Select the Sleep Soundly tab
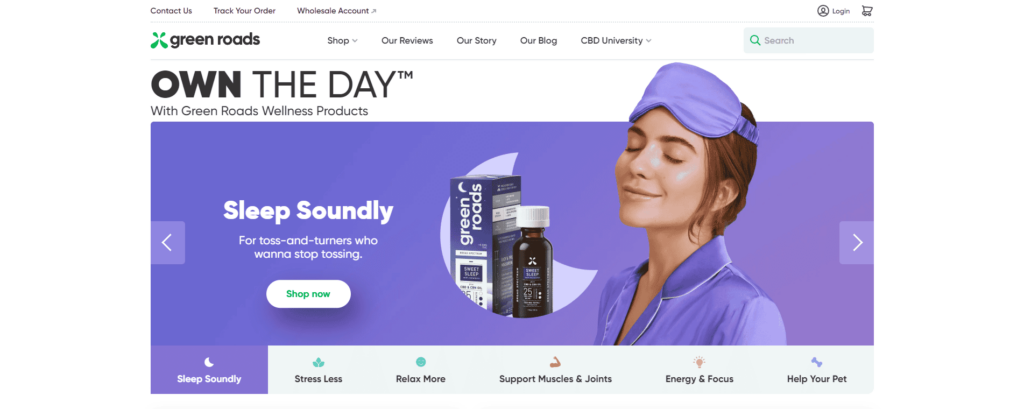Viewport: 1024px width, 409px height. (x=209, y=370)
